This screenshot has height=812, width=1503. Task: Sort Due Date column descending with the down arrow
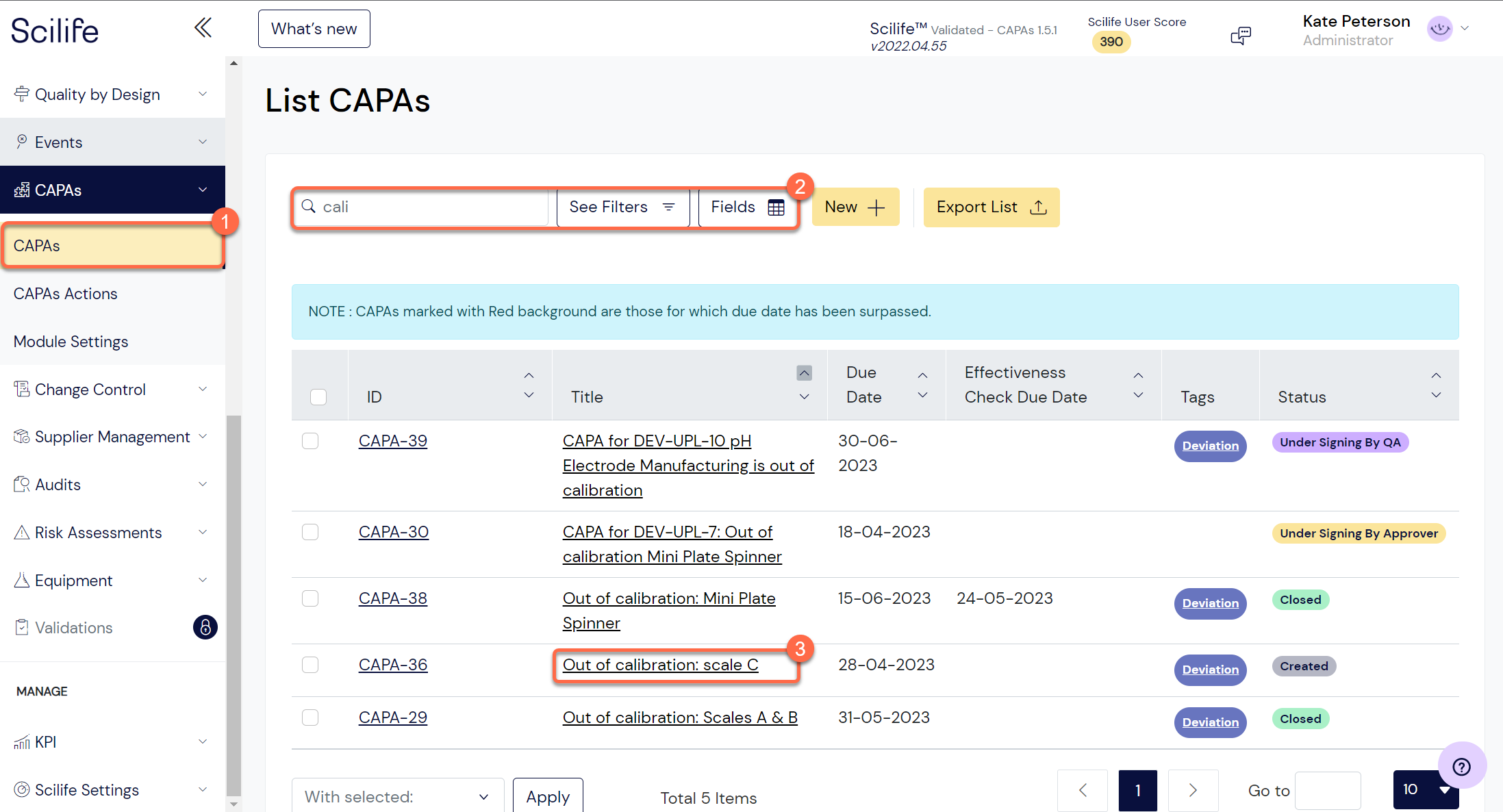click(x=922, y=395)
